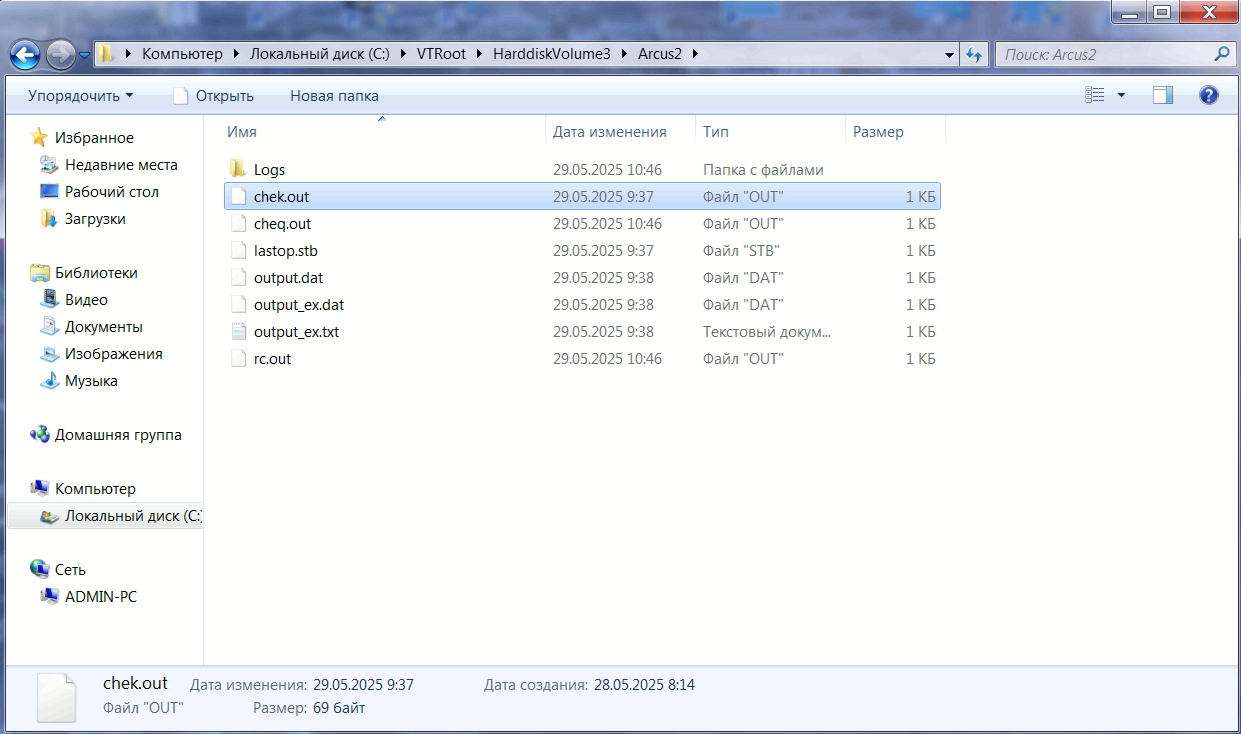Image resolution: width=1241 pixels, height=734 pixels.
Task: Open ADMIN-PC under Сеть
Action: pos(101,597)
